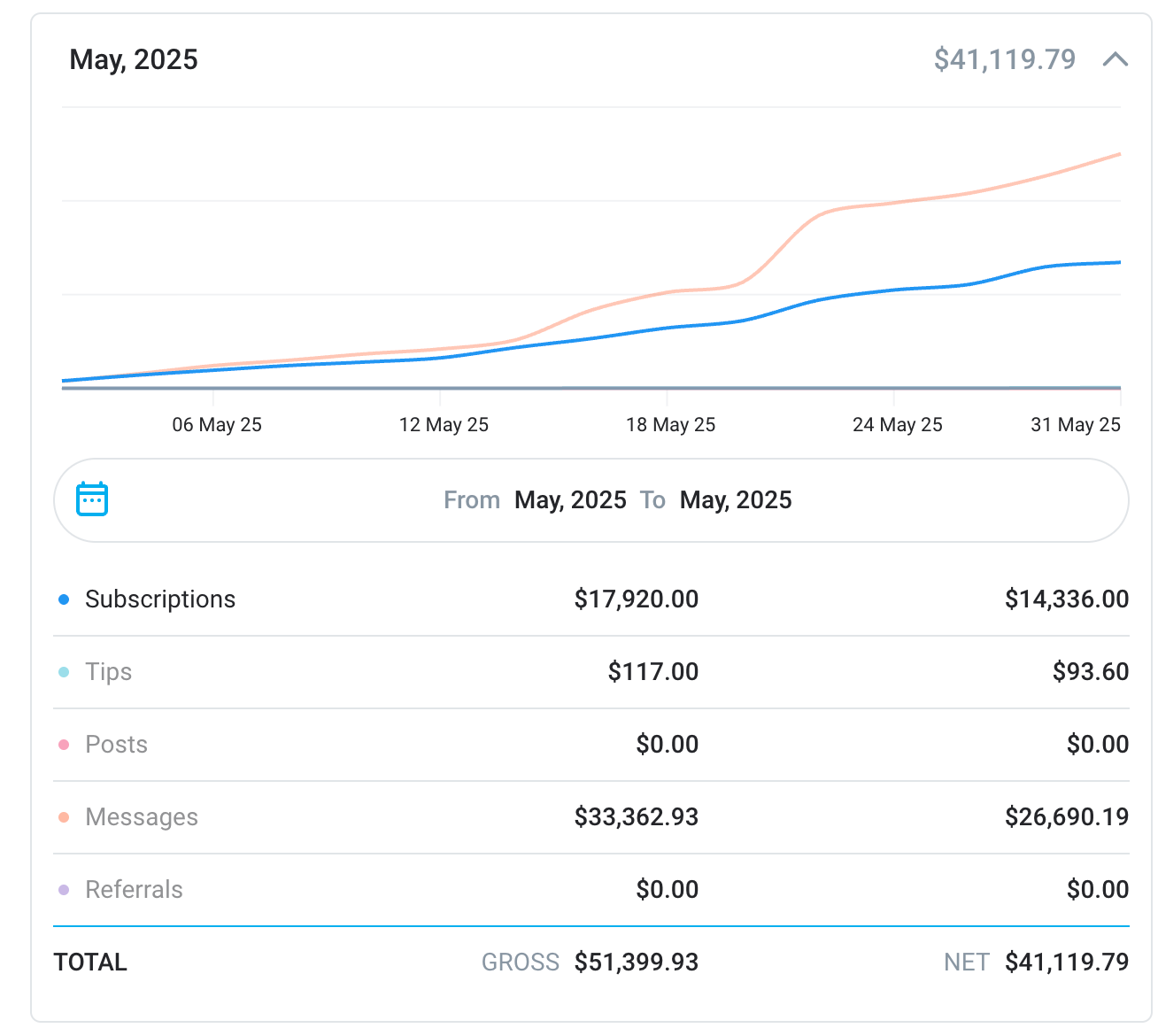Click the May, 2025 panel heading
This screenshot has width=1158, height=1036.
(134, 59)
